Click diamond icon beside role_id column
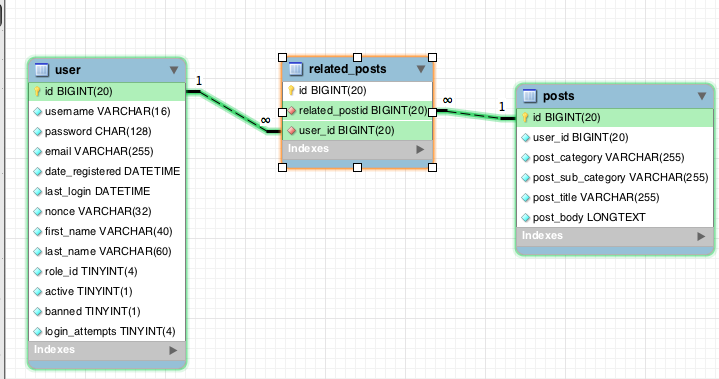The image size is (719, 379). [38, 272]
